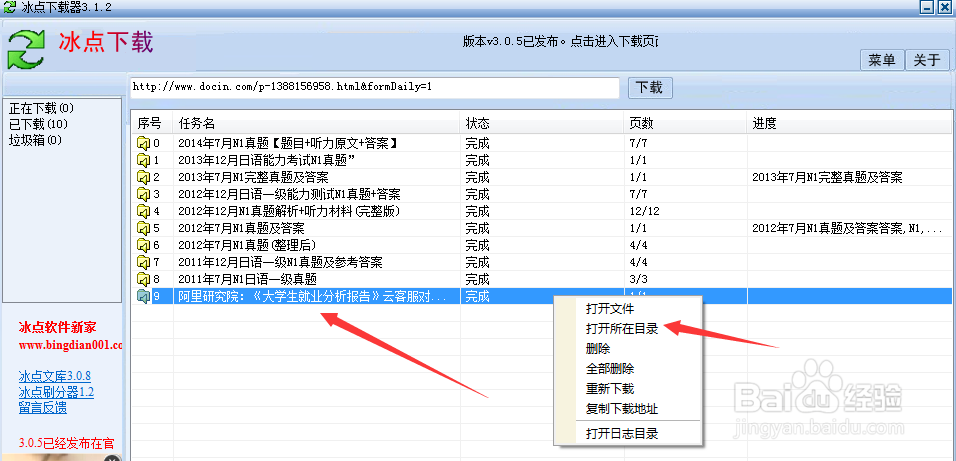This screenshot has height=461, width=956.
Task: Choose 打开所在目录 from the context menu
Action: 622,329
